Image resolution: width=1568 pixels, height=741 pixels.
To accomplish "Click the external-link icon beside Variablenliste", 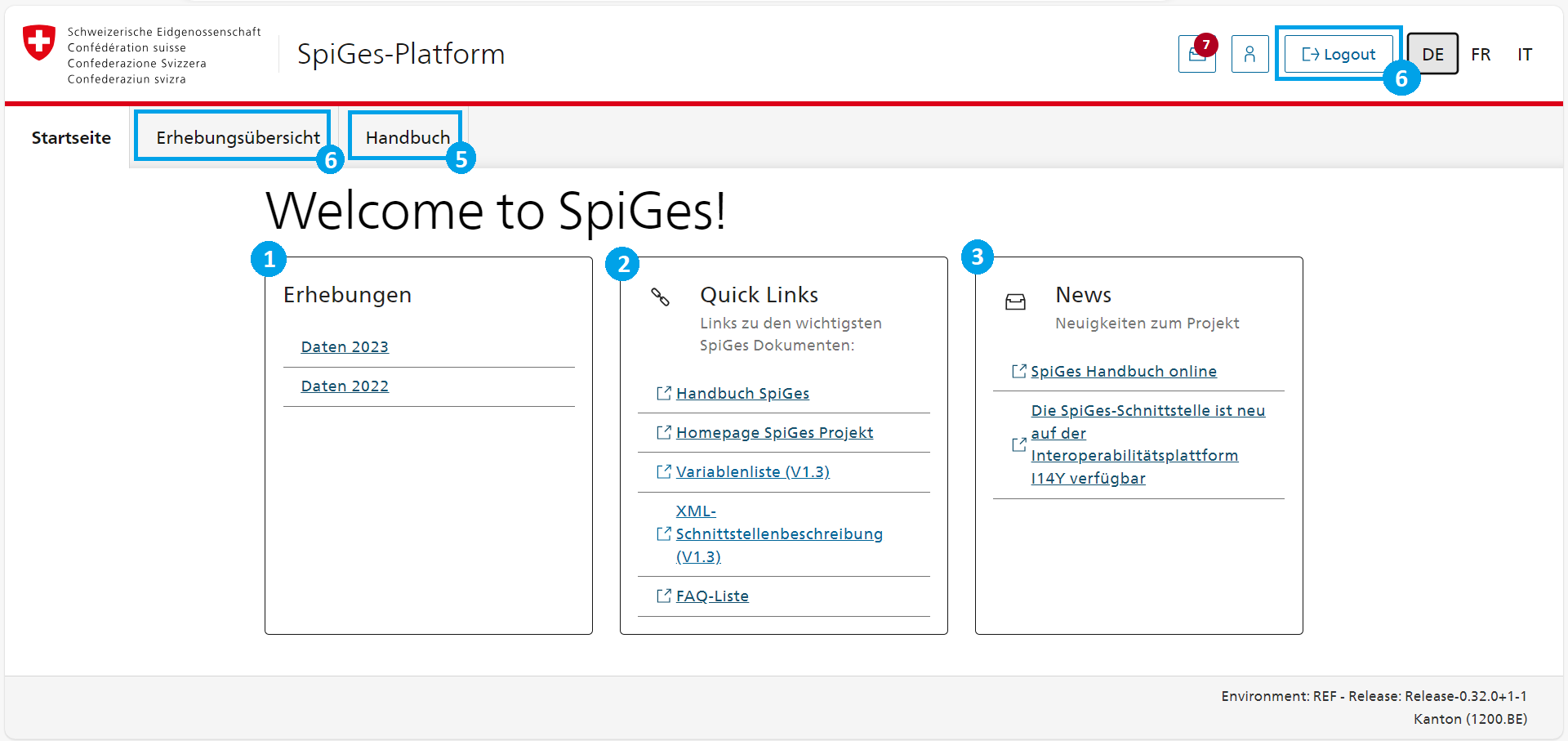I will pyautogui.click(x=664, y=471).
